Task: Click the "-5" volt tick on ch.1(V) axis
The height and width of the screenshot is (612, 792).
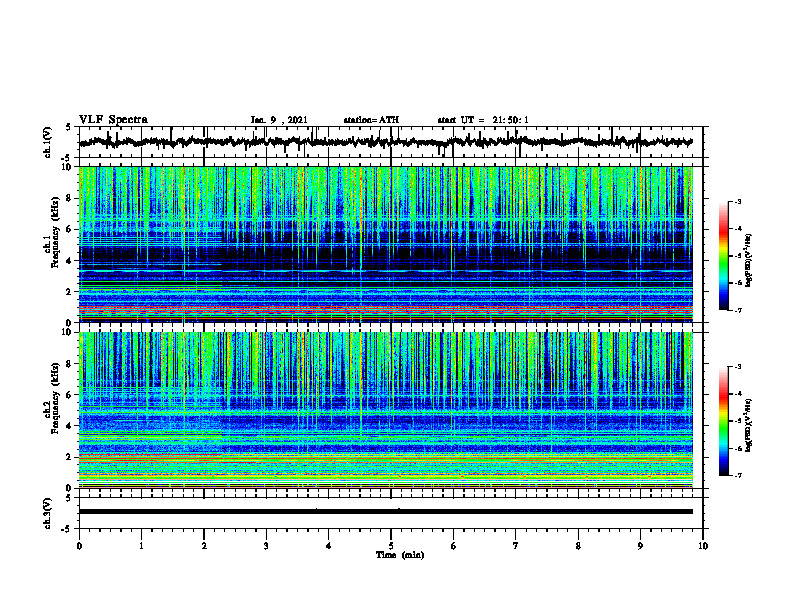Action: pos(67,158)
